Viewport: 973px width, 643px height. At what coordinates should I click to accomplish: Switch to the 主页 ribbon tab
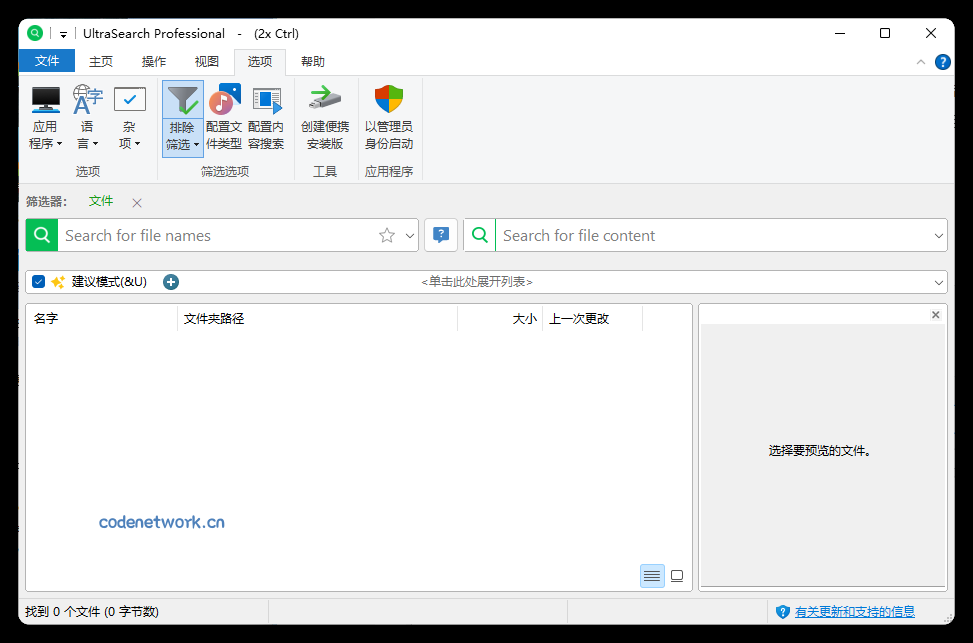pyautogui.click(x=100, y=61)
